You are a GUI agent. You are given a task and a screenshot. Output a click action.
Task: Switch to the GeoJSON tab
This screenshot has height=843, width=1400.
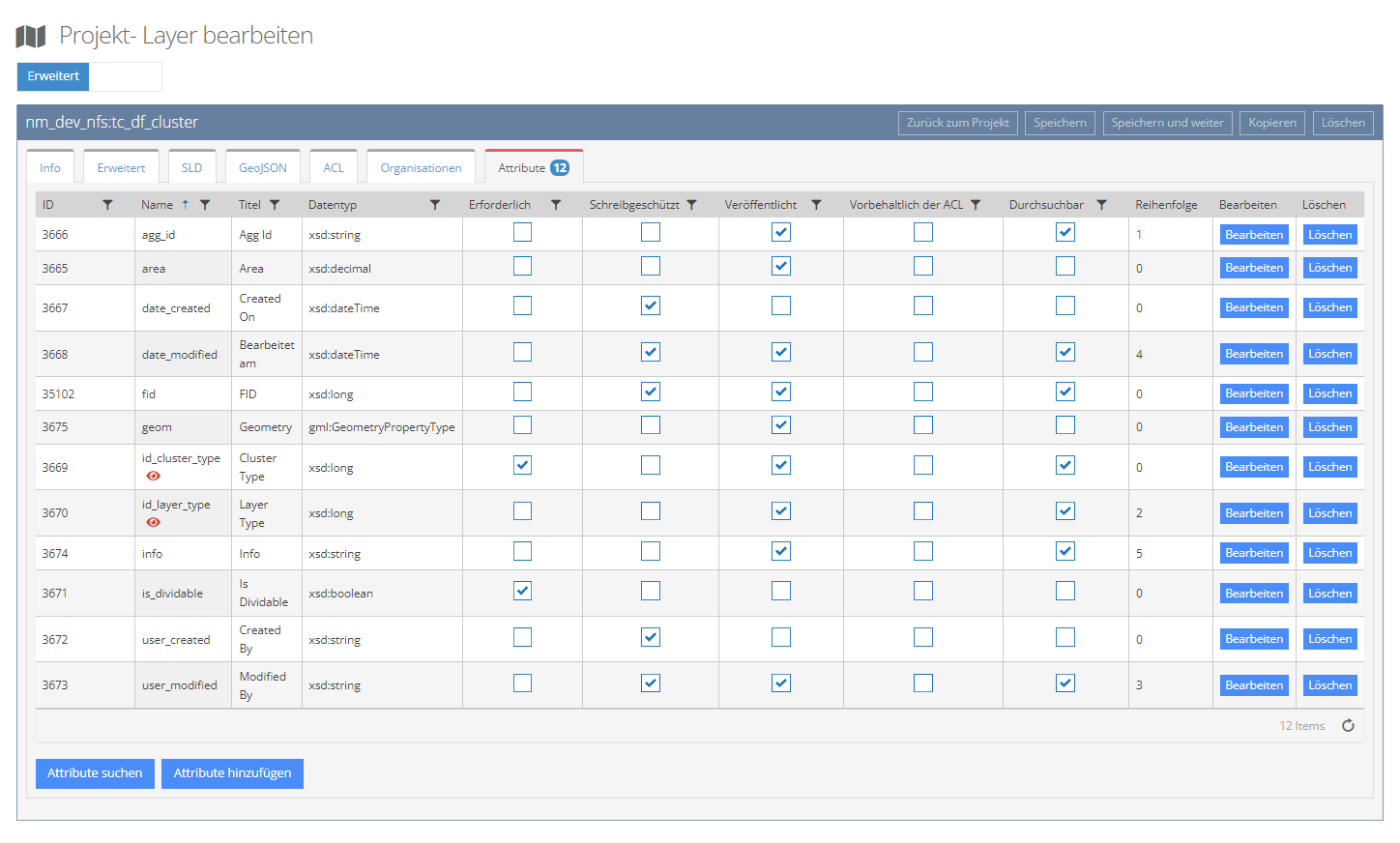coord(263,167)
